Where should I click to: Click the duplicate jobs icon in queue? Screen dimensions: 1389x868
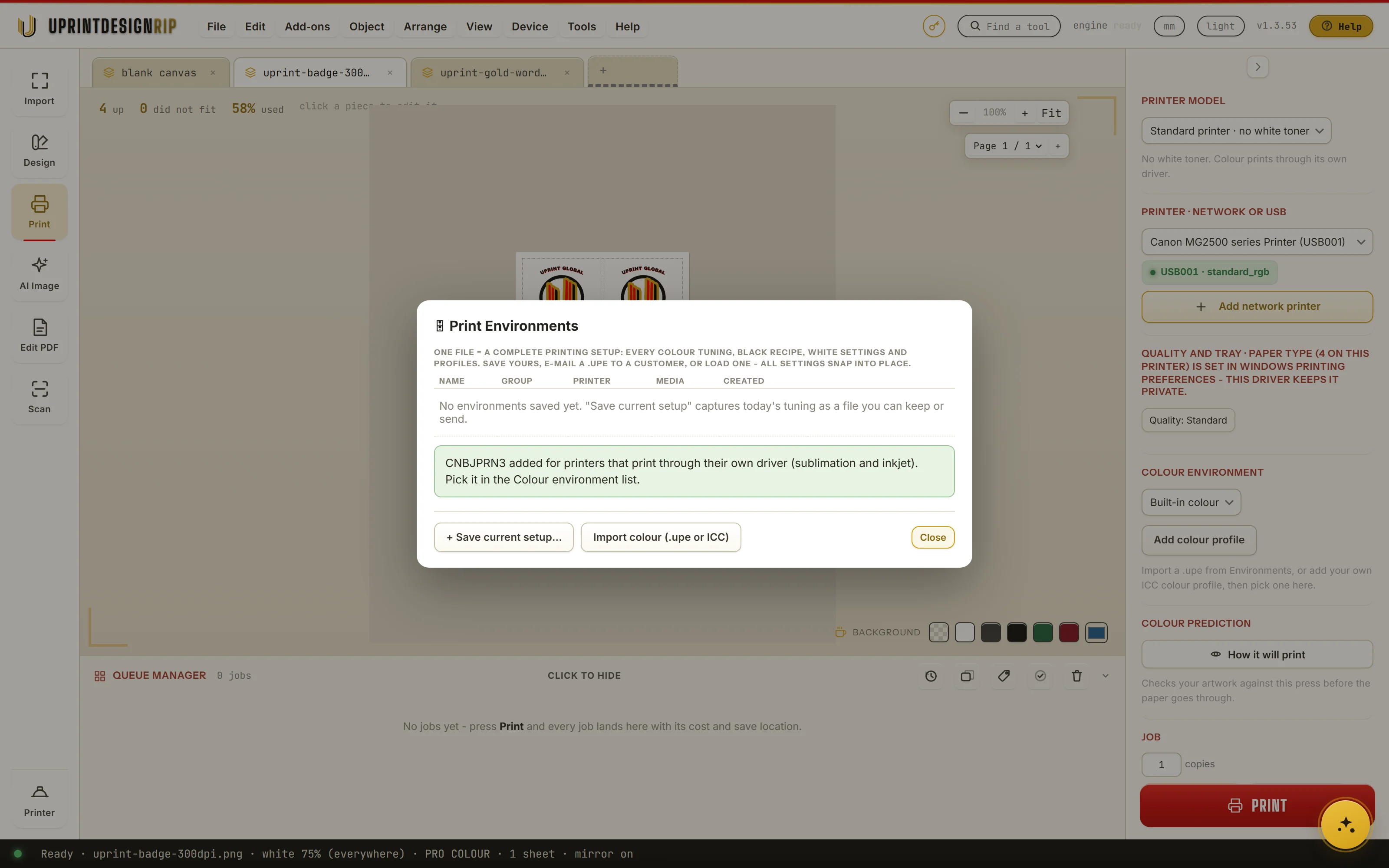point(967,676)
